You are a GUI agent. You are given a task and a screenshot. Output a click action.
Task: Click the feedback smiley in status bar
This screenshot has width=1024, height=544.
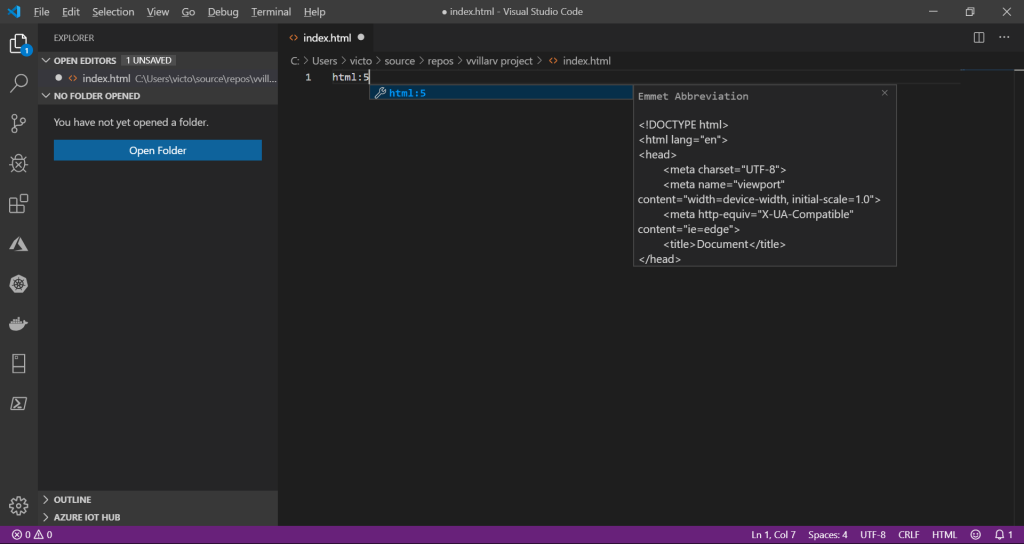click(x=976, y=535)
